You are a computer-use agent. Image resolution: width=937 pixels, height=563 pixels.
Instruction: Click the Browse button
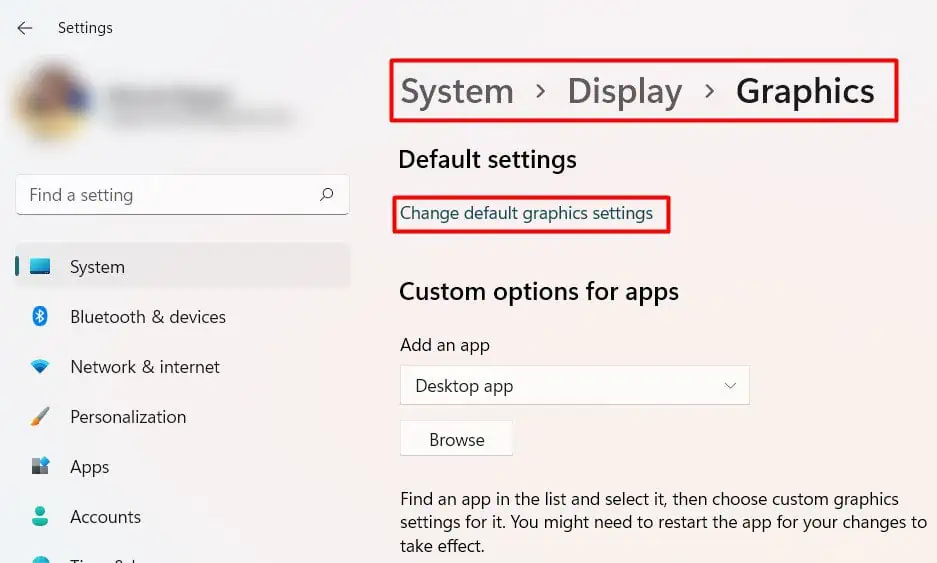click(457, 439)
